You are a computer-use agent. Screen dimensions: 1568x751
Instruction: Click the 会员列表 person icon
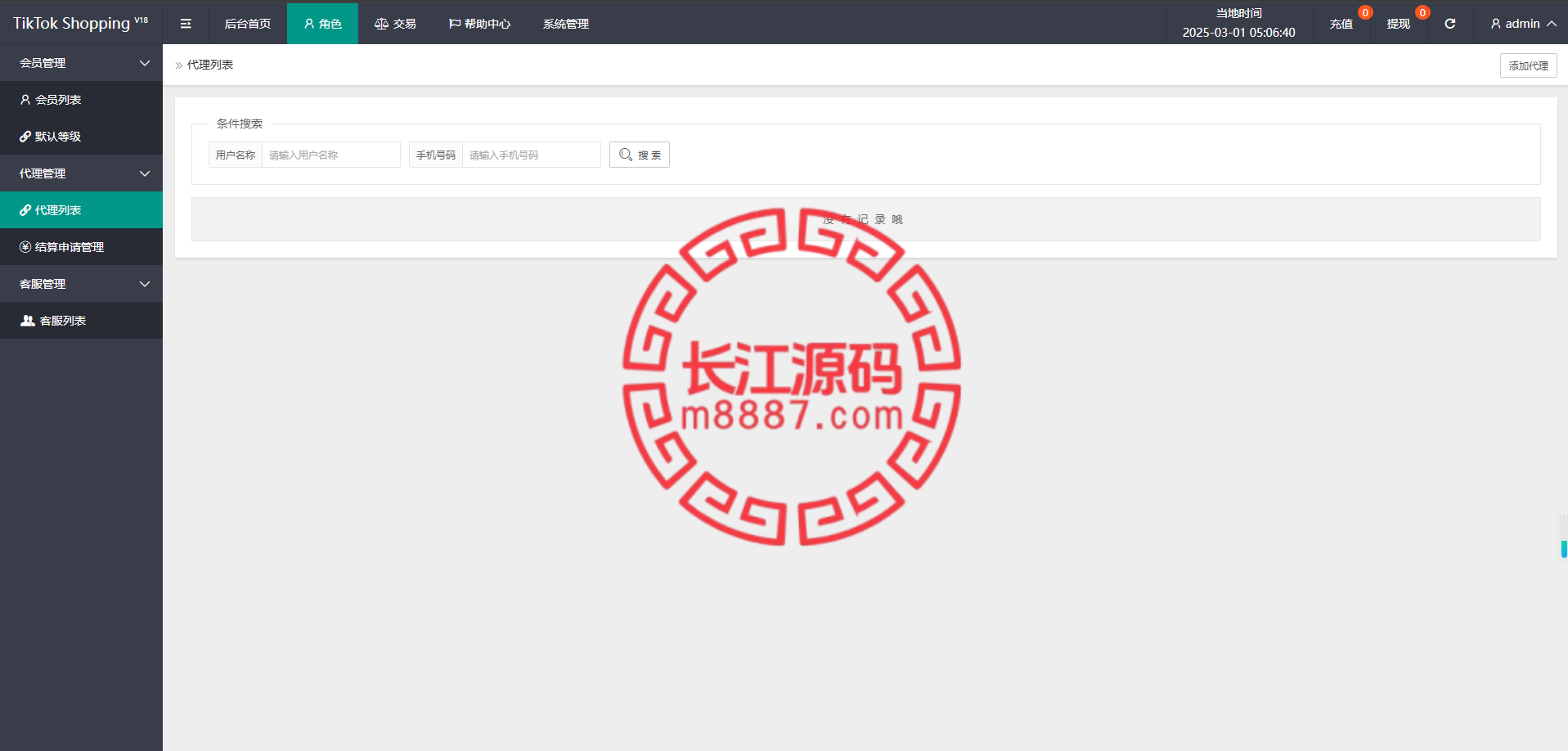[25, 100]
